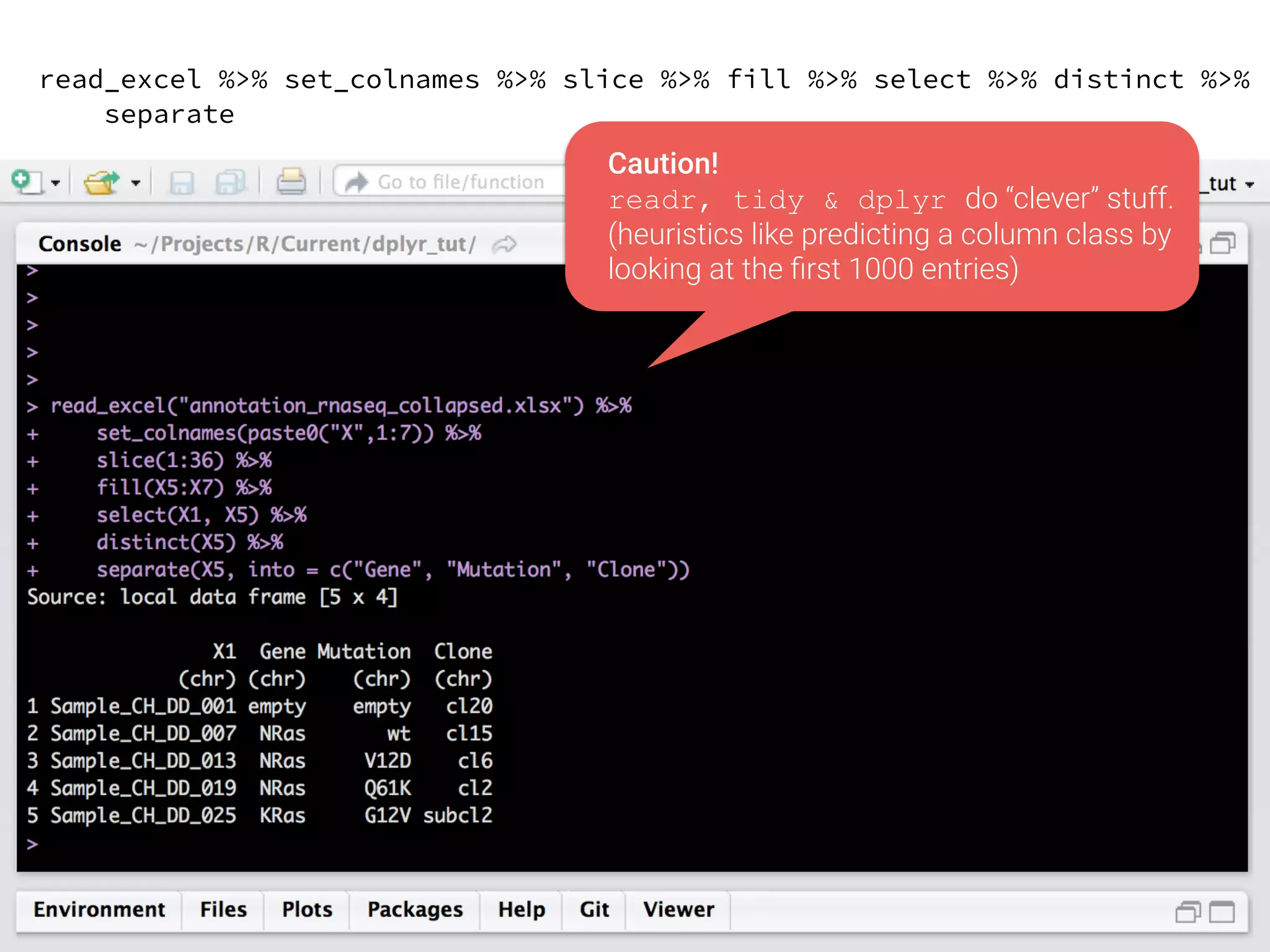
Task: Click the read_excel command line
Action: pyautogui.click(x=341, y=407)
